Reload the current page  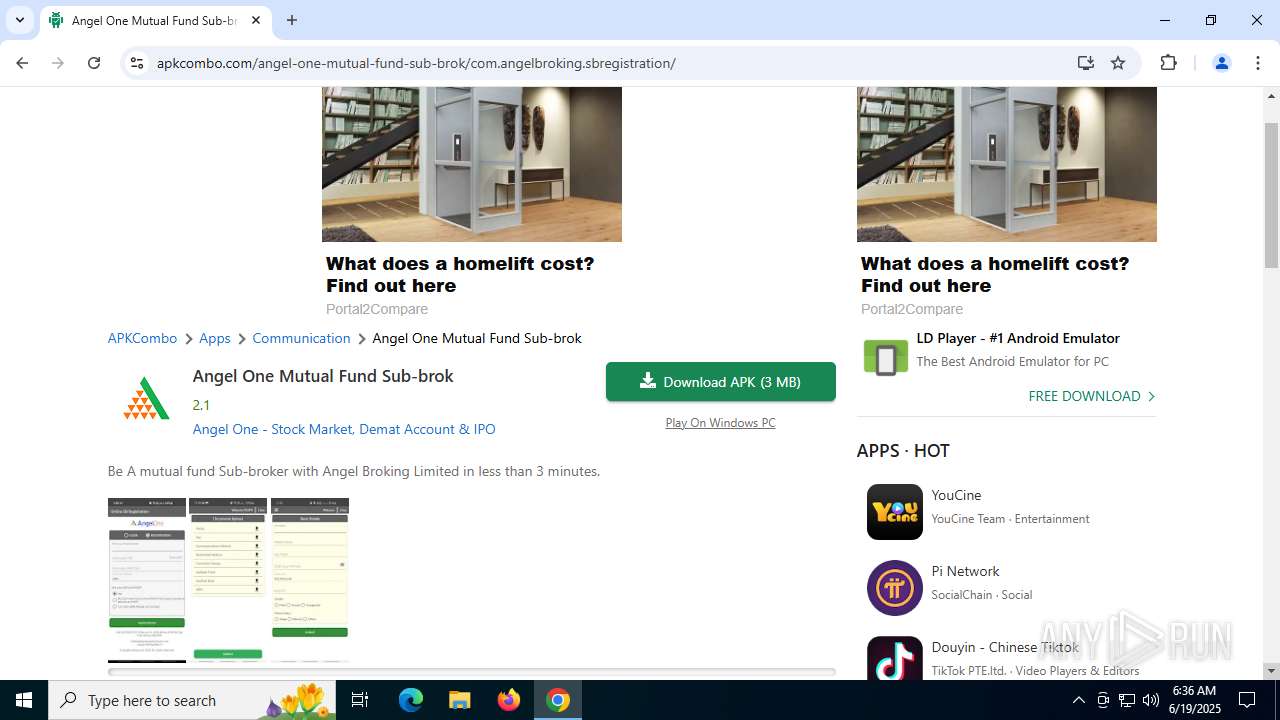pos(94,63)
